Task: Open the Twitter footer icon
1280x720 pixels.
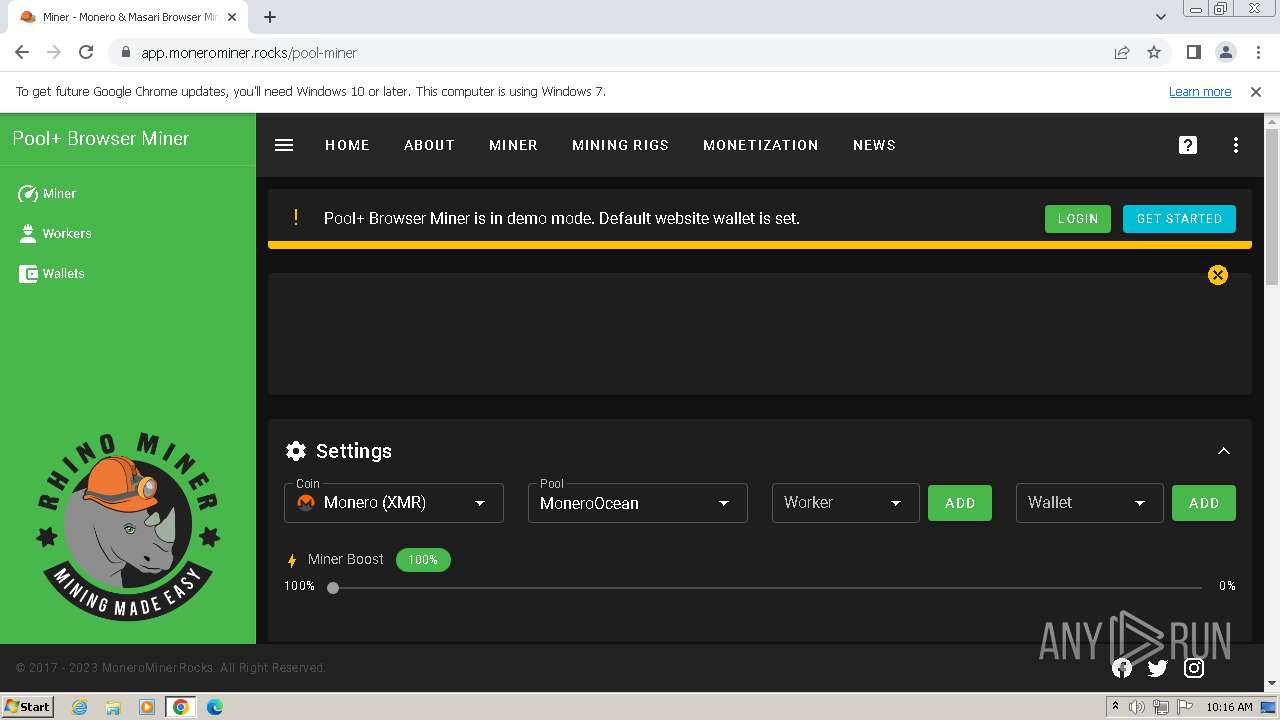Action: pos(1158,668)
